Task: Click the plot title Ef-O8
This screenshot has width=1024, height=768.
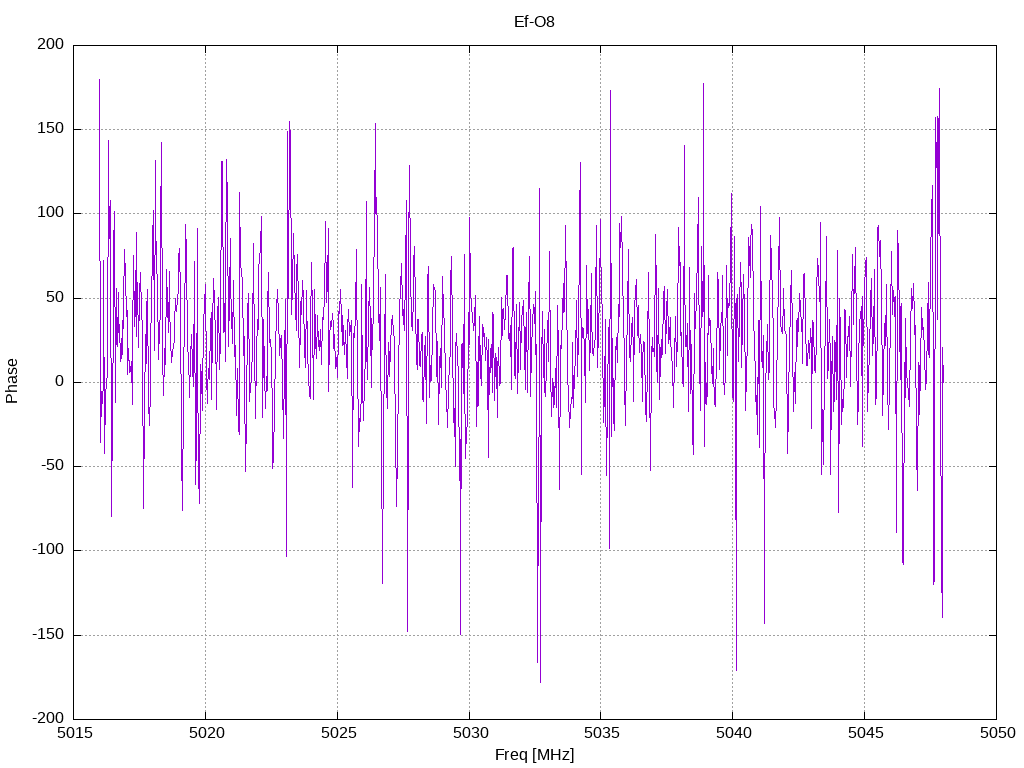Action: pyautogui.click(x=534, y=22)
